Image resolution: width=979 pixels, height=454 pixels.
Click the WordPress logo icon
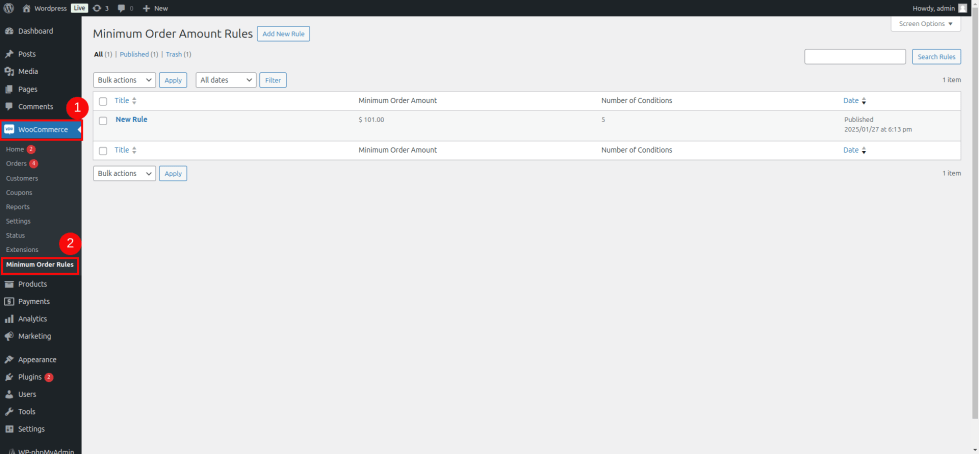pyautogui.click(x=9, y=8)
